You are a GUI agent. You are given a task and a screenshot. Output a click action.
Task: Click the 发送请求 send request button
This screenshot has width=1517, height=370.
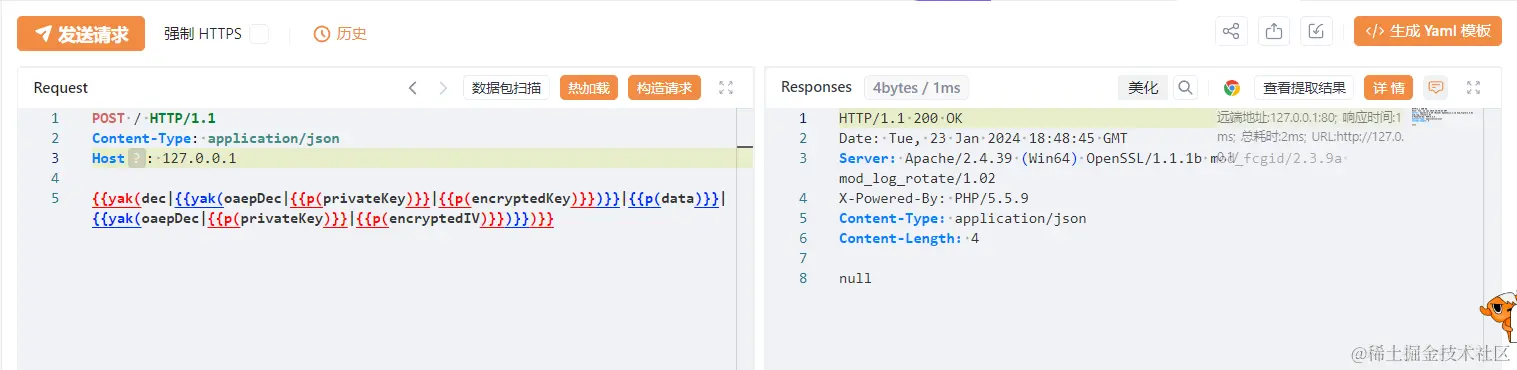pyautogui.click(x=81, y=34)
